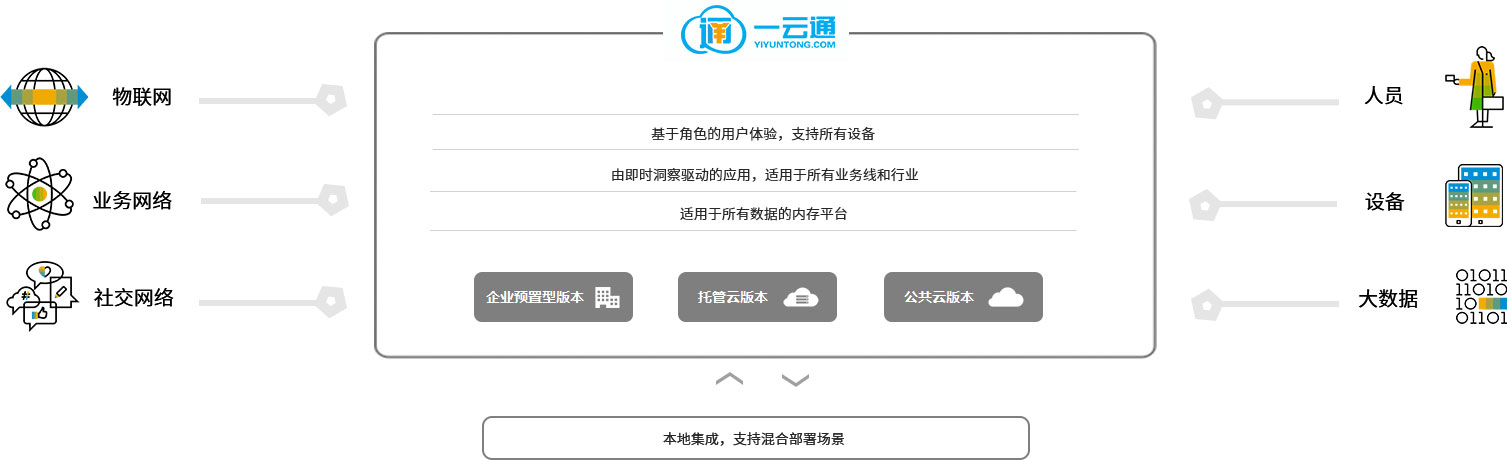Click the pentagon connector node beside 业务网络

[331, 199]
